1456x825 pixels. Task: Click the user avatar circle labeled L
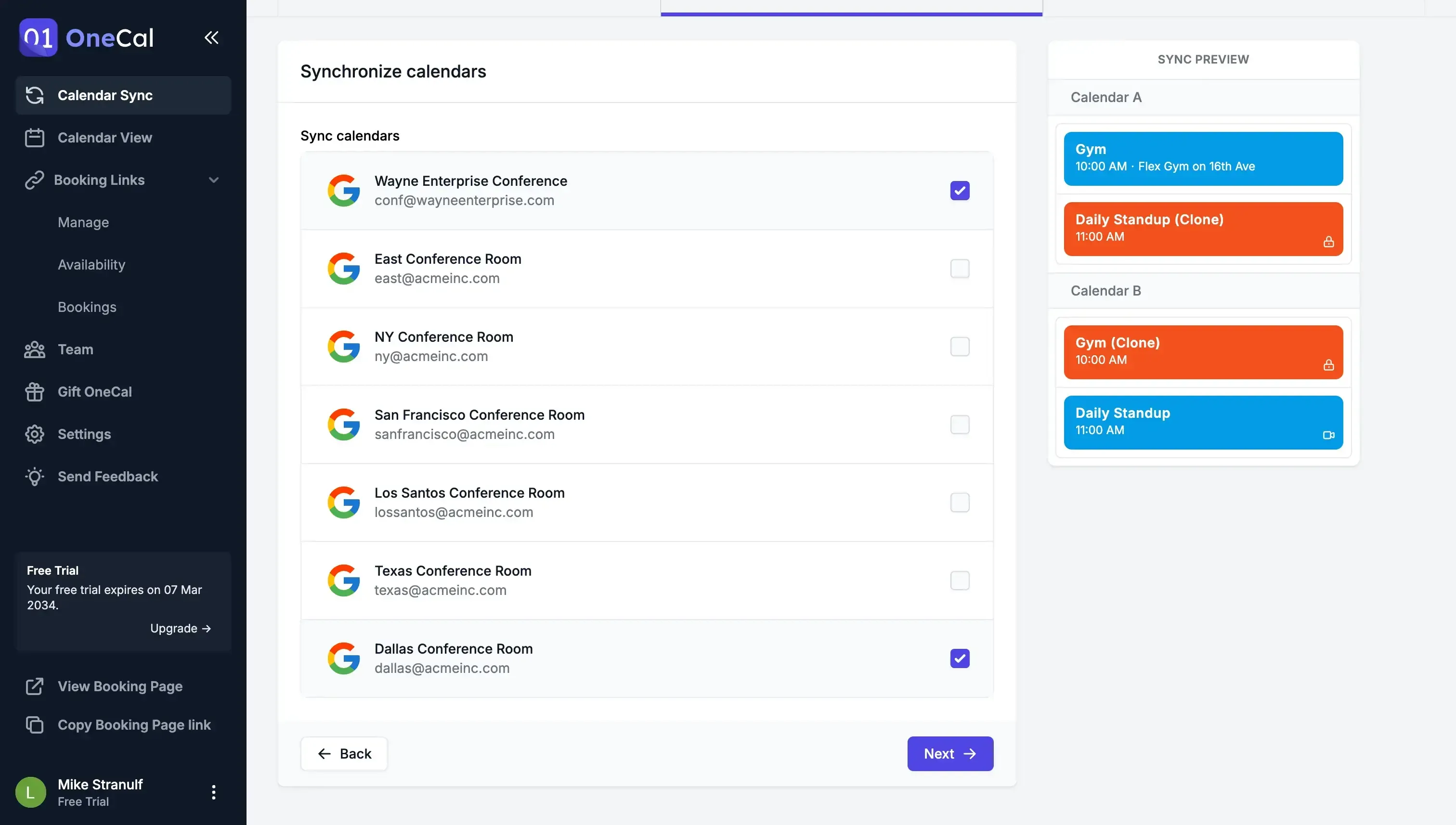click(x=31, y=792)
